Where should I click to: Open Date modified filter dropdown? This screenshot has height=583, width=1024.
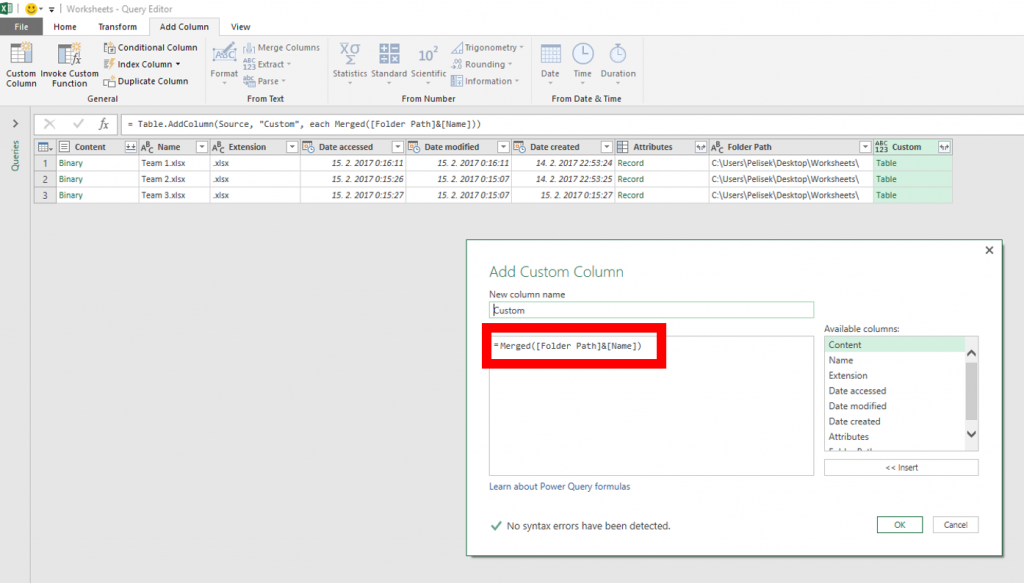503,147
